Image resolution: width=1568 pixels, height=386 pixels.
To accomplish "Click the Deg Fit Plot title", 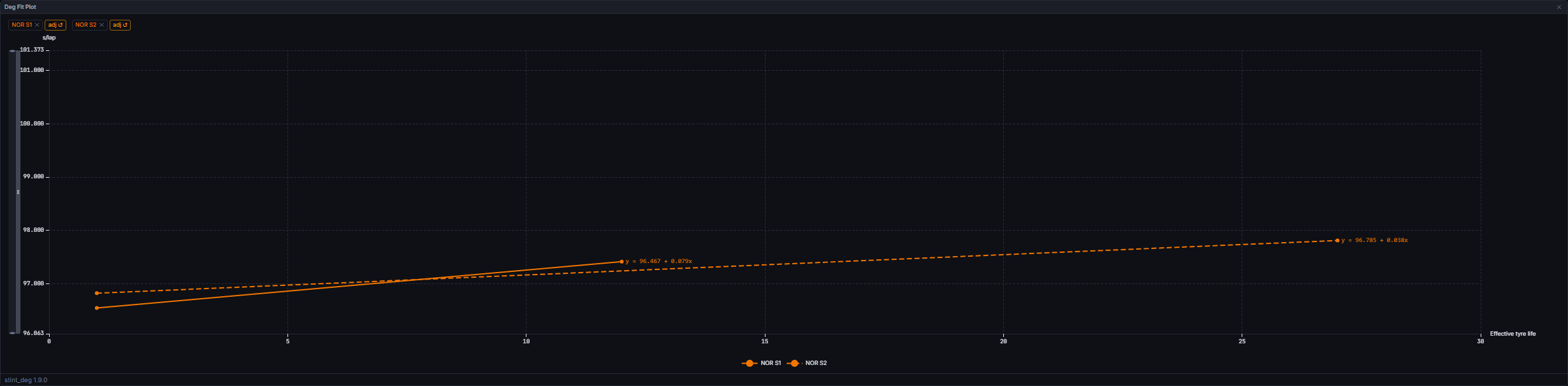I will click(20, 7).
